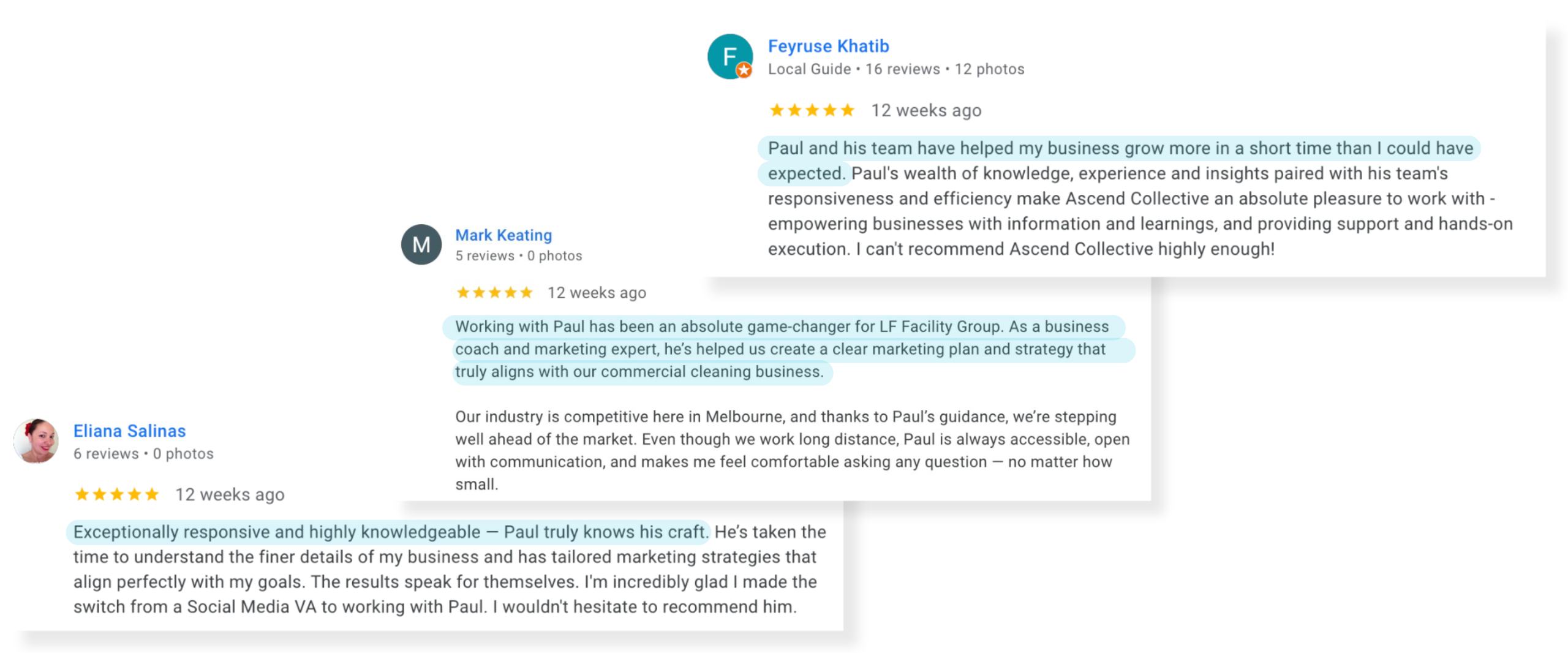Viewport: 1568px width, 653px height.
Task: Click '12 weeks ago' on Mark's review
Action: pyautogui.click(x=597, y=293)
